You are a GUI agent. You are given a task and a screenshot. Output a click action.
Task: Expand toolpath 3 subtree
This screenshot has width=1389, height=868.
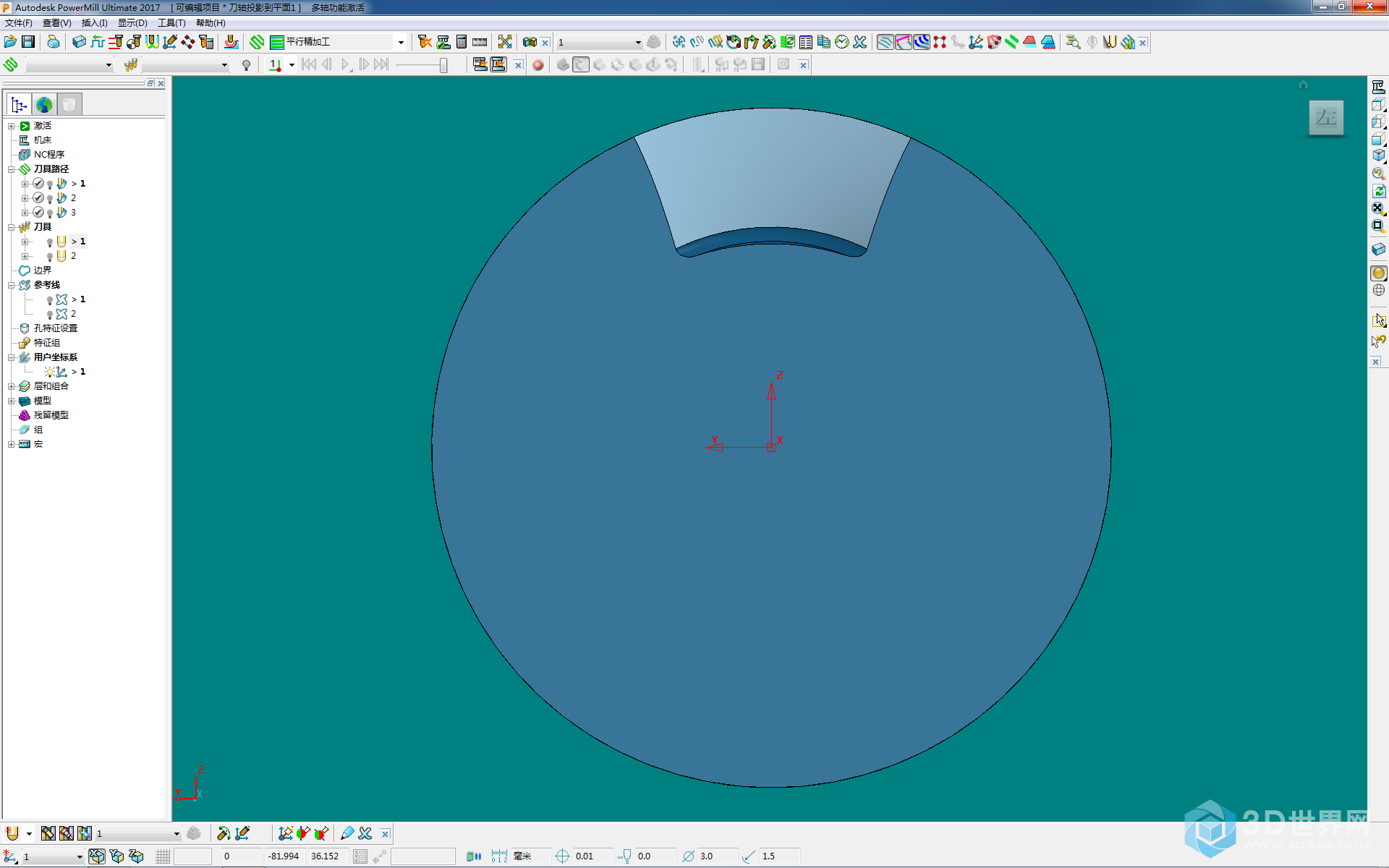[25, 213]
